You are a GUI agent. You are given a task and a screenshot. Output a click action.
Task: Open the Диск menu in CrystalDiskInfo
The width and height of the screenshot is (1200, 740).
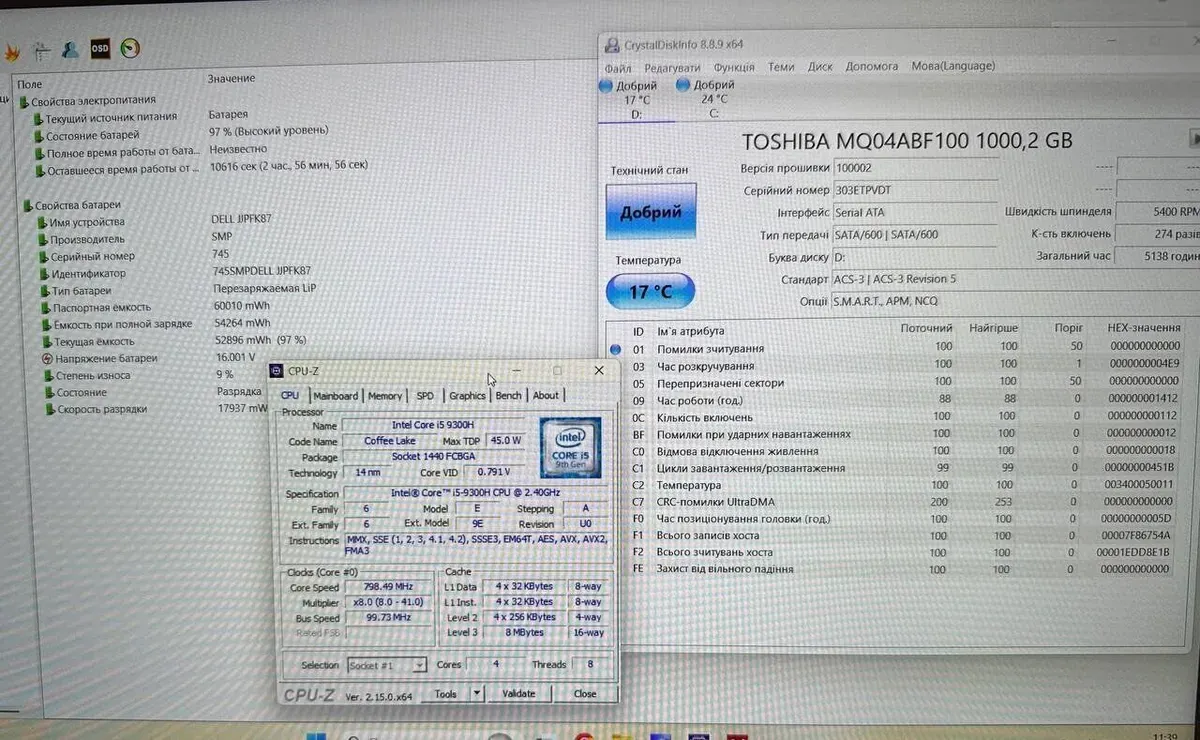tap(820, 66)
